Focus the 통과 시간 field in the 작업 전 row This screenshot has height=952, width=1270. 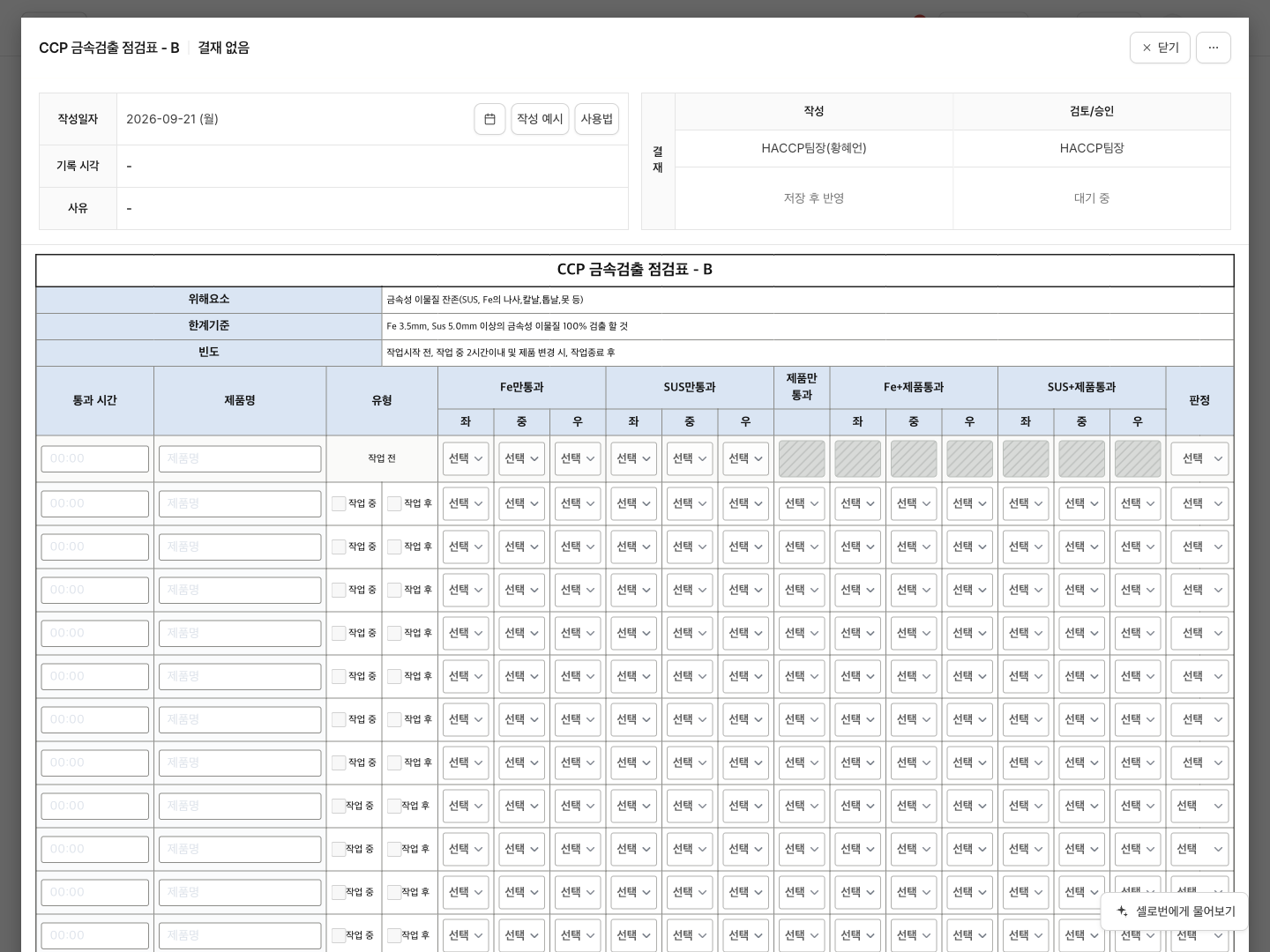95,458
